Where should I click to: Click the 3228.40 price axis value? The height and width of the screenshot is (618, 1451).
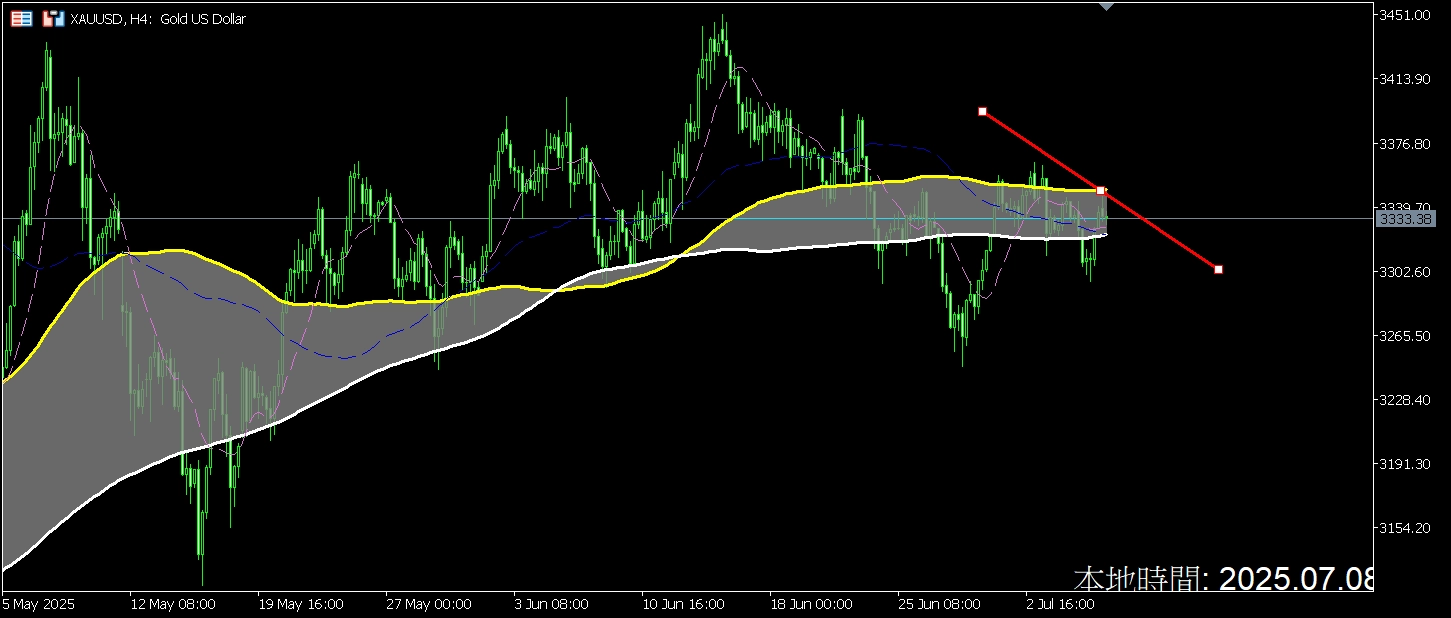pyautogui.click(x=1403, y=399)
